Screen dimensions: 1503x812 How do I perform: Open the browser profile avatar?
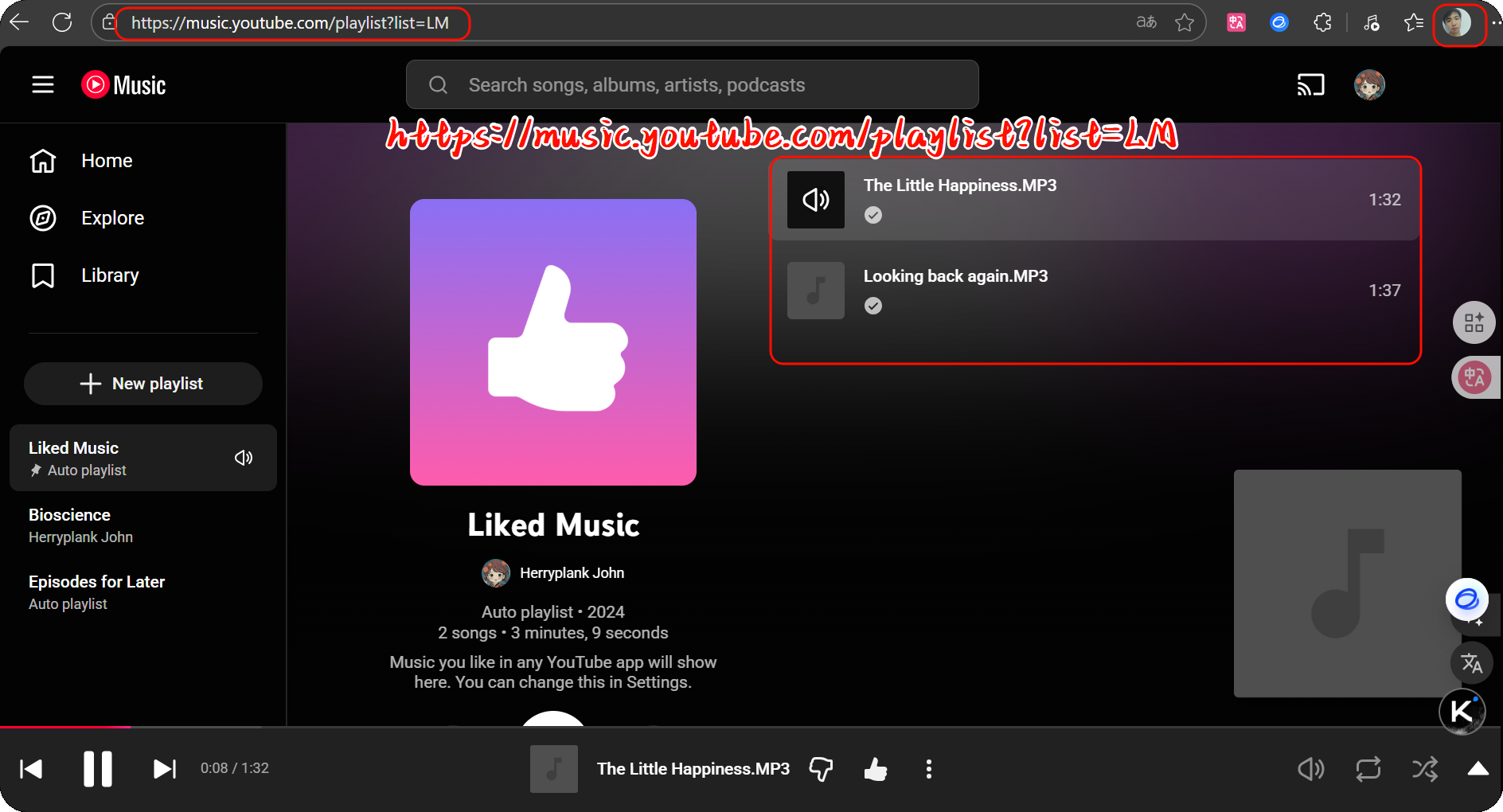coord(1457,22)
